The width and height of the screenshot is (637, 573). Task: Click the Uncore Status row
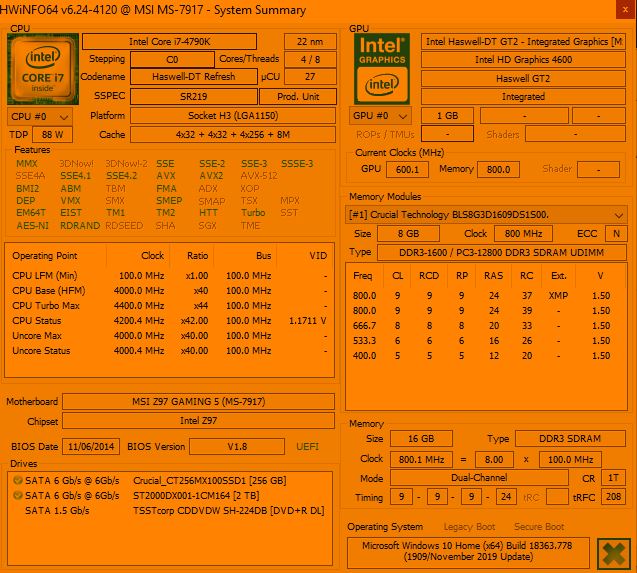click(x=170, y=351)
